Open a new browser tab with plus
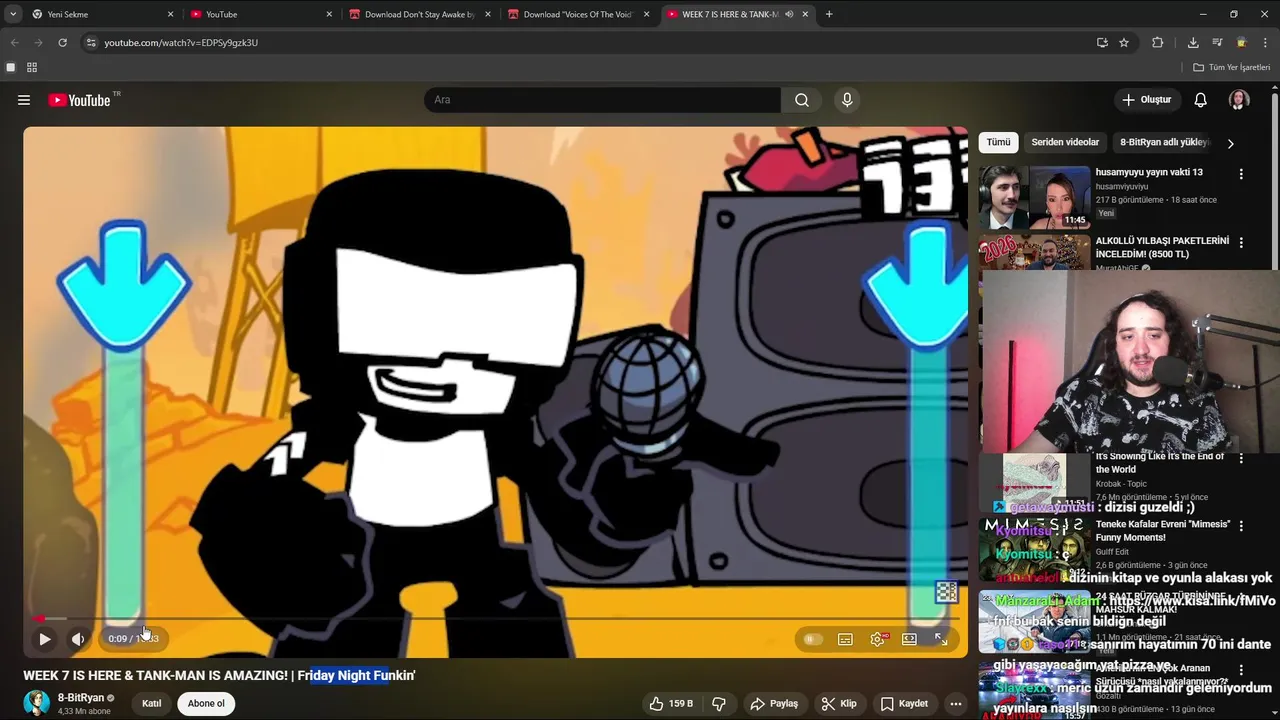Image resolution: width=1280 pixels, height=720 pixels. [x=829, y=14]
